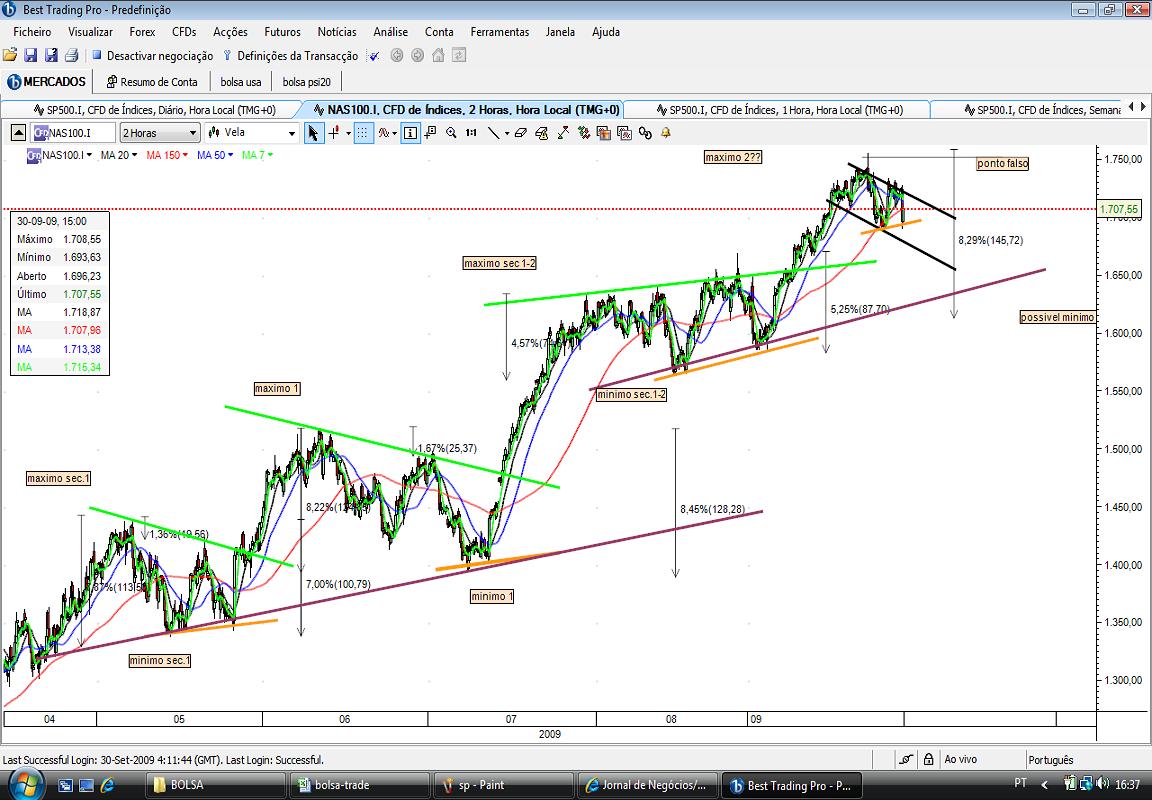Open the Vela chart type dropdown
The width and height of the screenshot is (1152, 800).
point(252,133)
